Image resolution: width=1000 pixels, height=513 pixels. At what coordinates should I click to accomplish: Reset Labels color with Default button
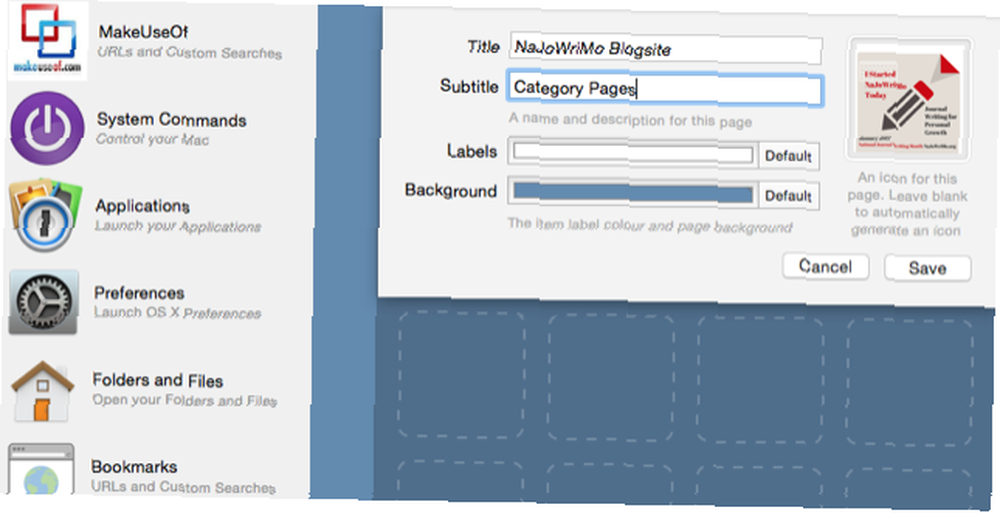point(789,156)
